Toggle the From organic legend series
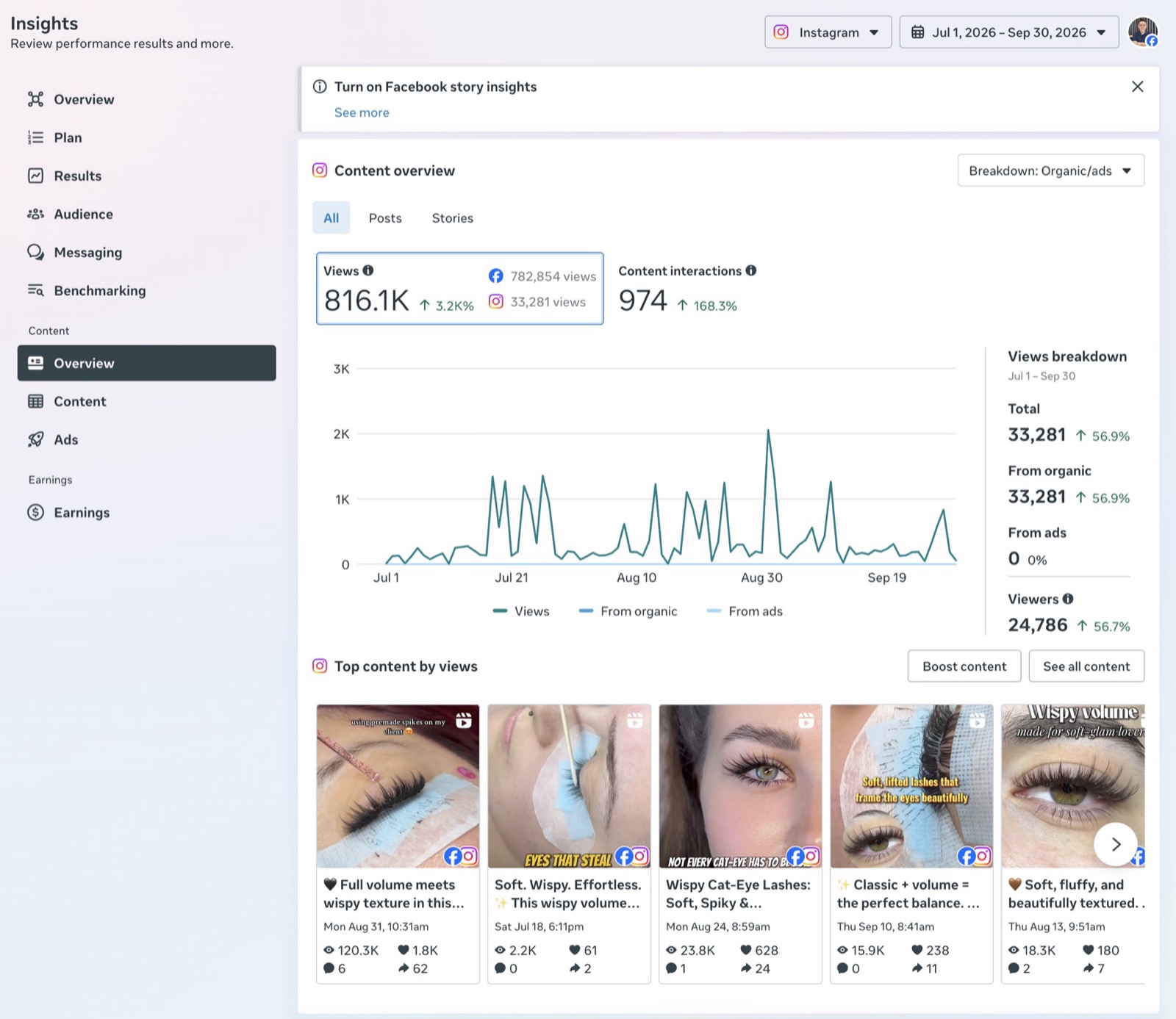 coord(628,611)
